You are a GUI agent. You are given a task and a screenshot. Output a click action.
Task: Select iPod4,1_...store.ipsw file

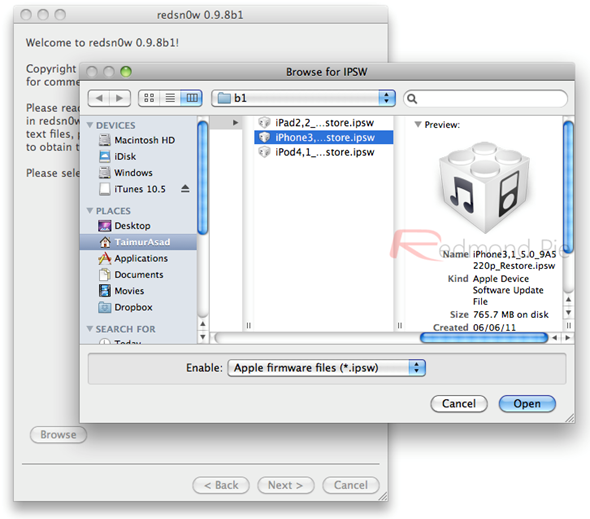tap(324, 152)
